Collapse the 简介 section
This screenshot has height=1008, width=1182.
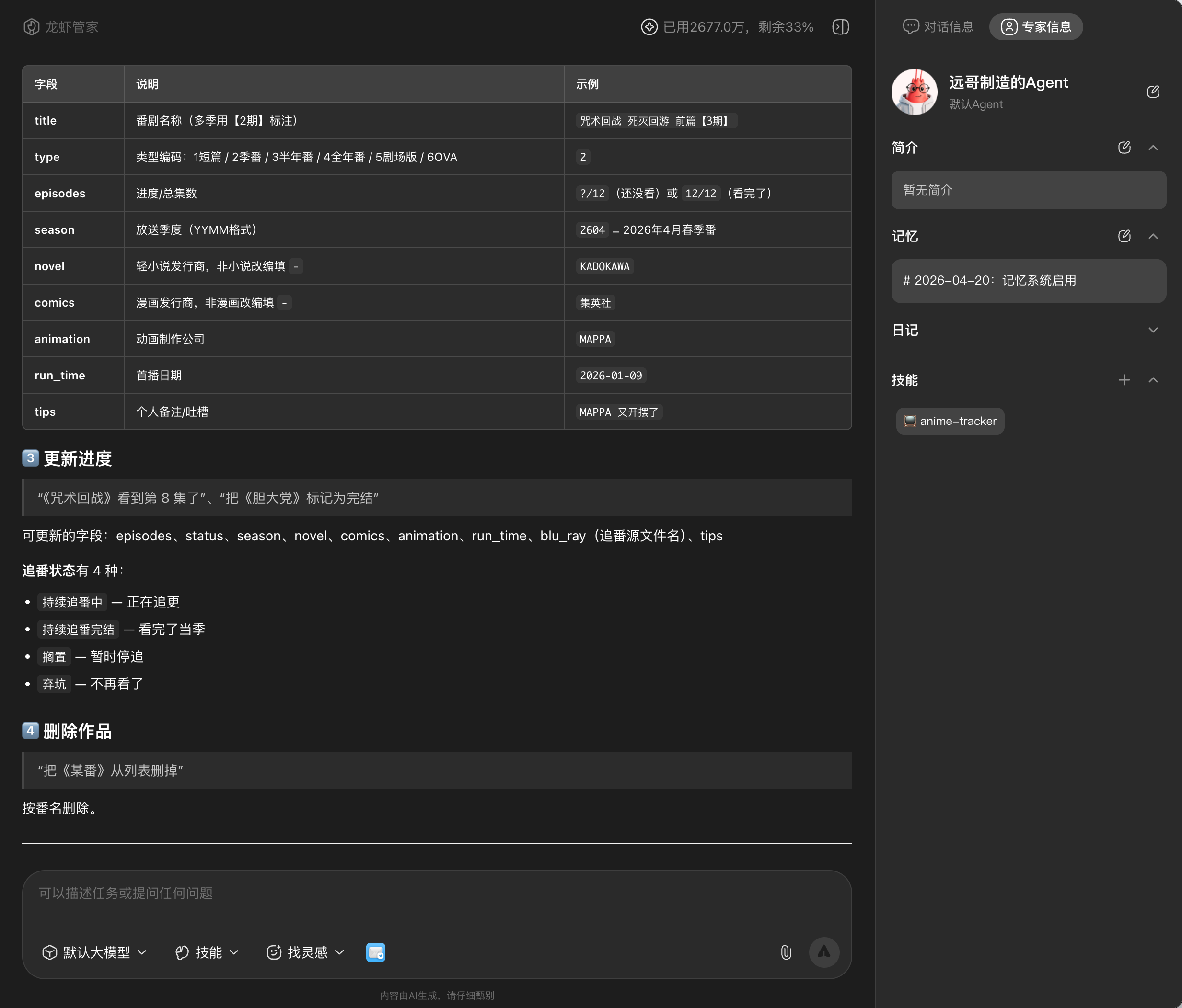point(1153,148)
